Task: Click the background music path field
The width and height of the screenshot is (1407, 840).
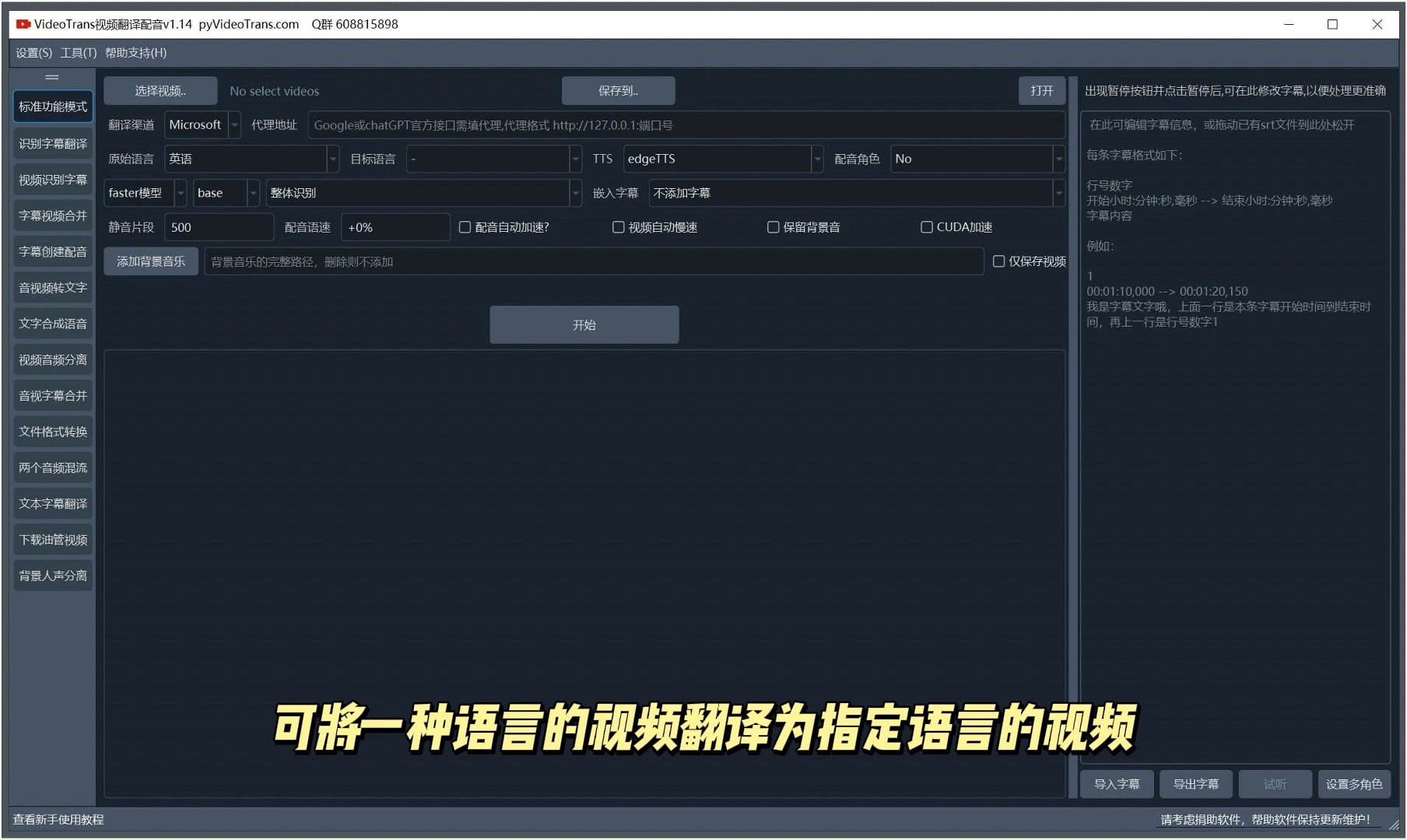Action: [x=594, y=261]
